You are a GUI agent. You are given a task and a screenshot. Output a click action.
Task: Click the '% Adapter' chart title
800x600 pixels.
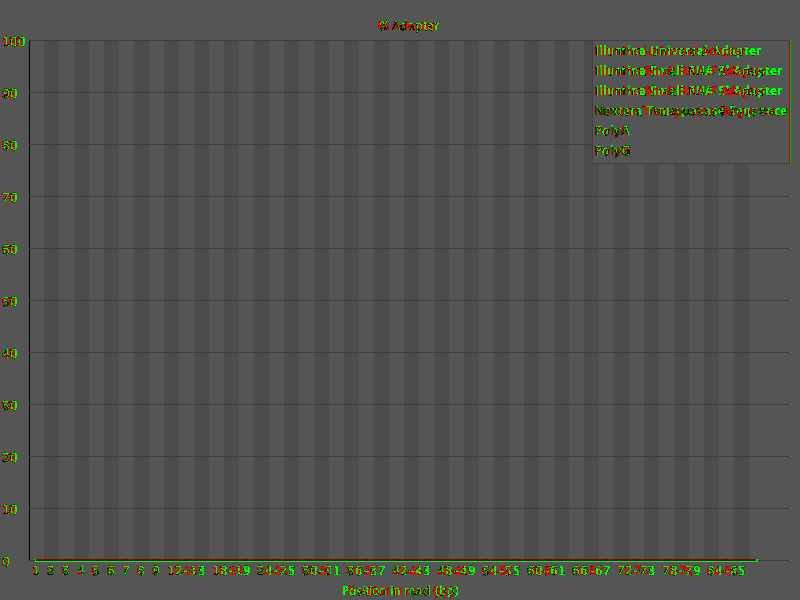click(408, 26)
